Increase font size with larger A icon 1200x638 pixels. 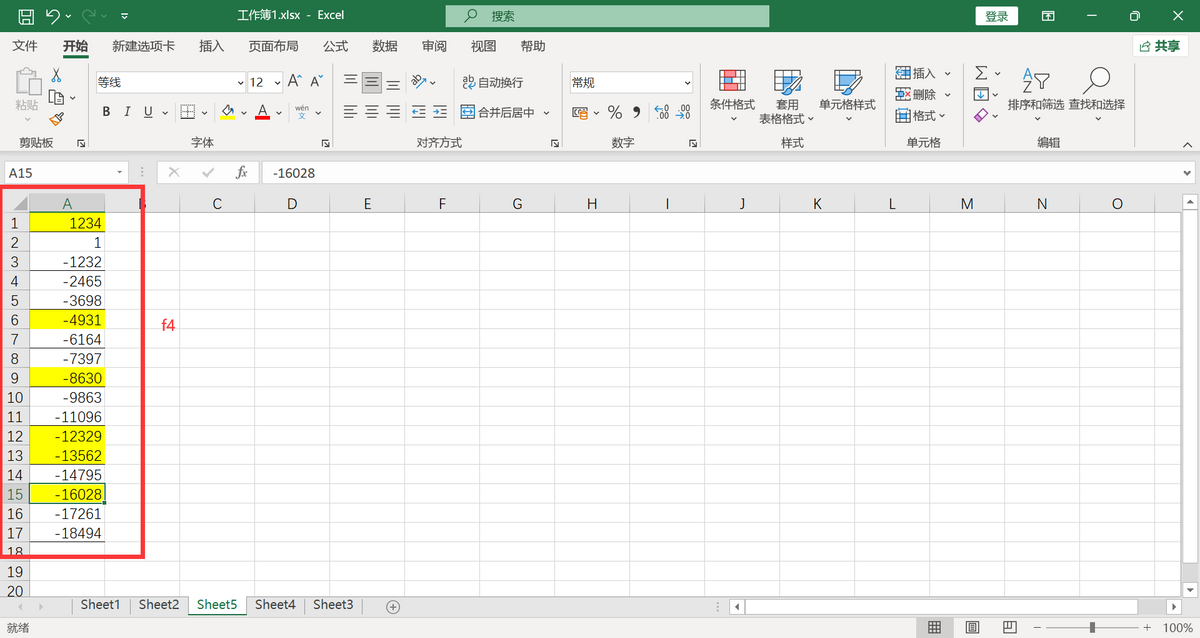coord(295,82)
